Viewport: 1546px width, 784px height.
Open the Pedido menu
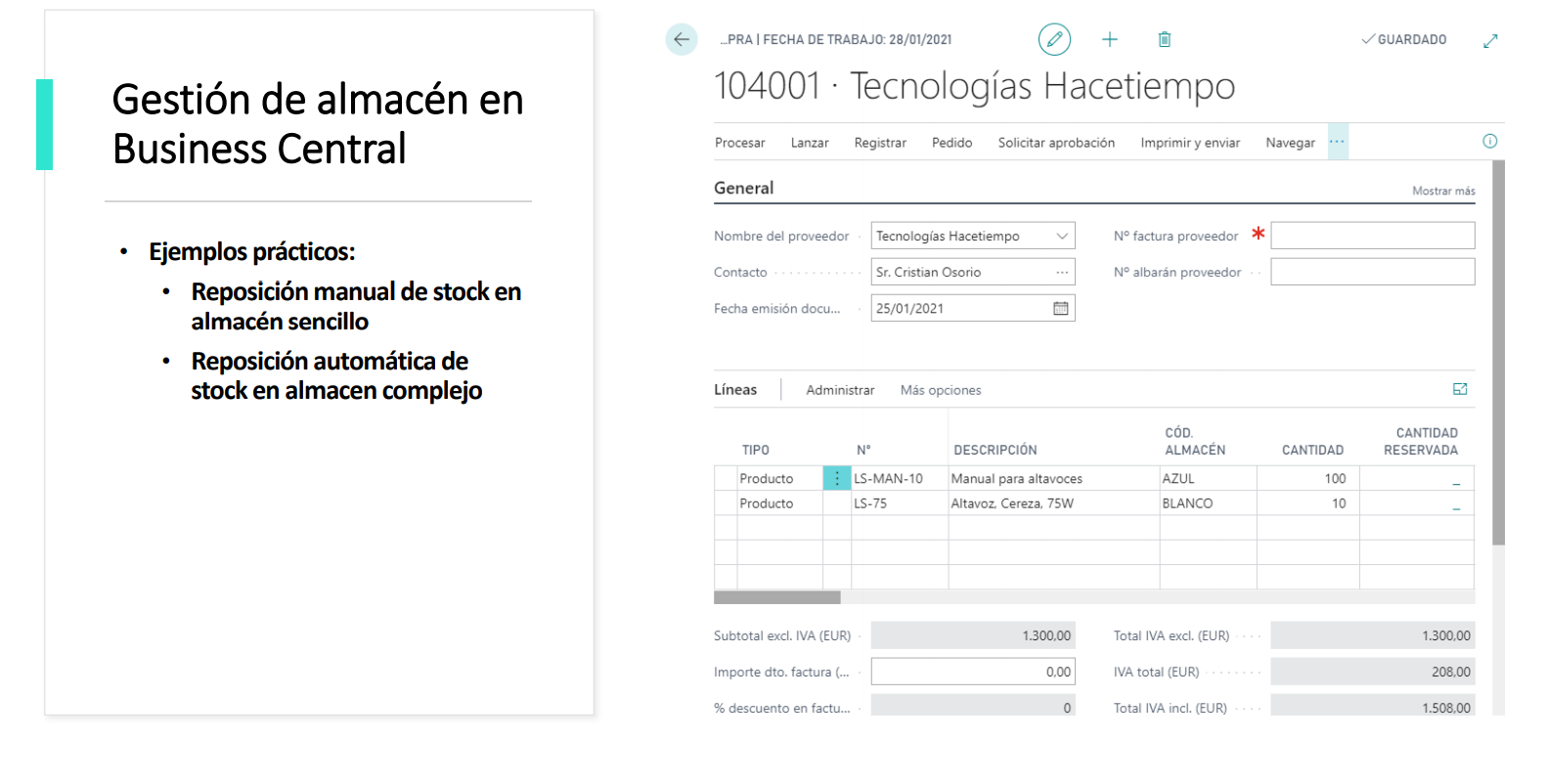click(951, 143)
